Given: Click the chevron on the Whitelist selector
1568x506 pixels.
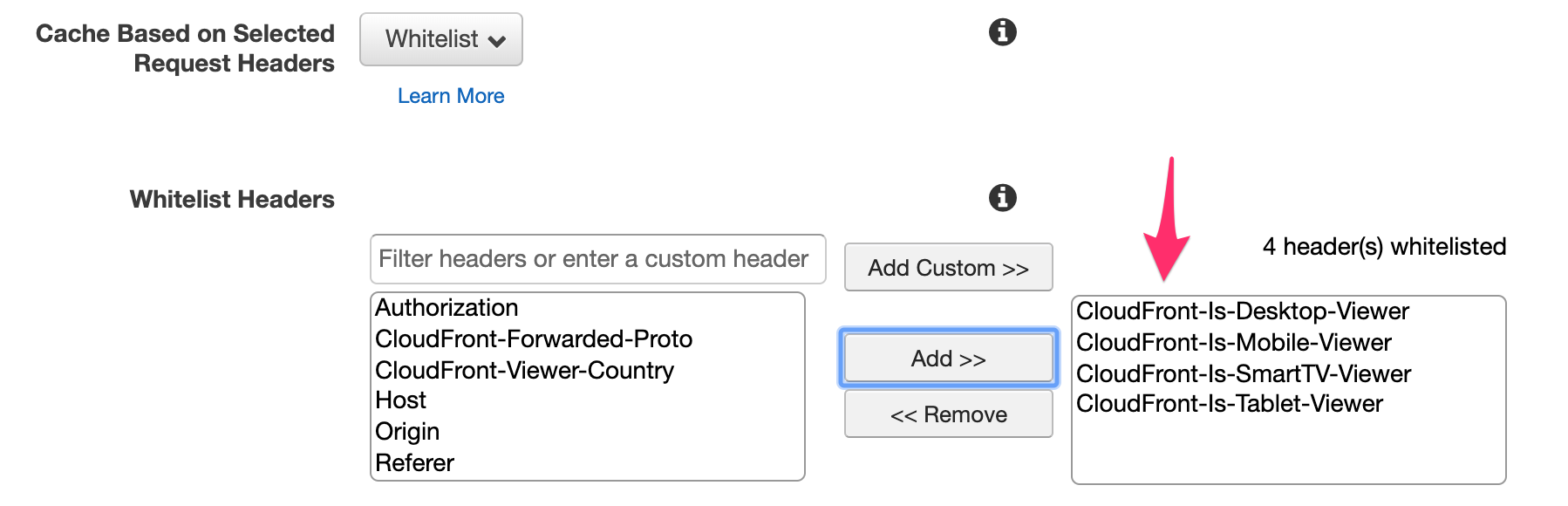Looking at the screenshot, I should pos(497,39).
